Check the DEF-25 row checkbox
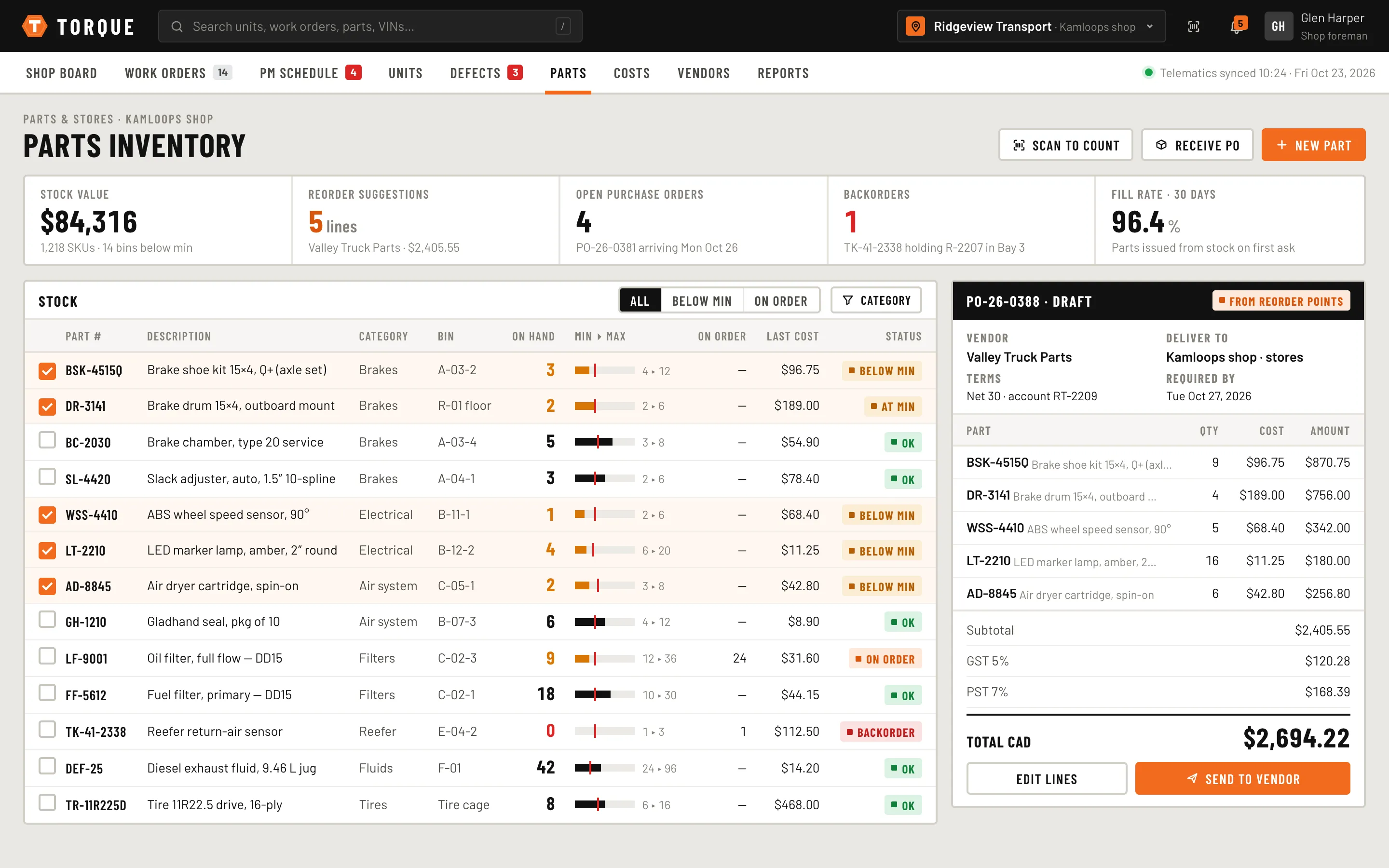1389x868 pixels. 47,766
